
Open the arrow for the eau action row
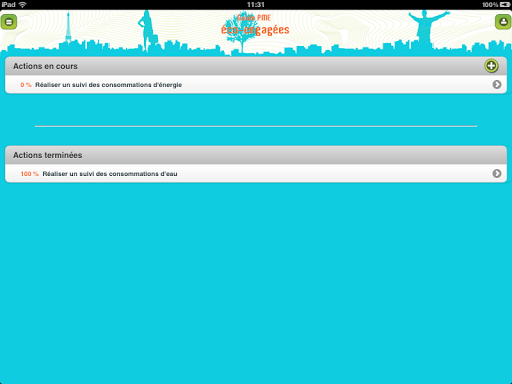(497, 174)
